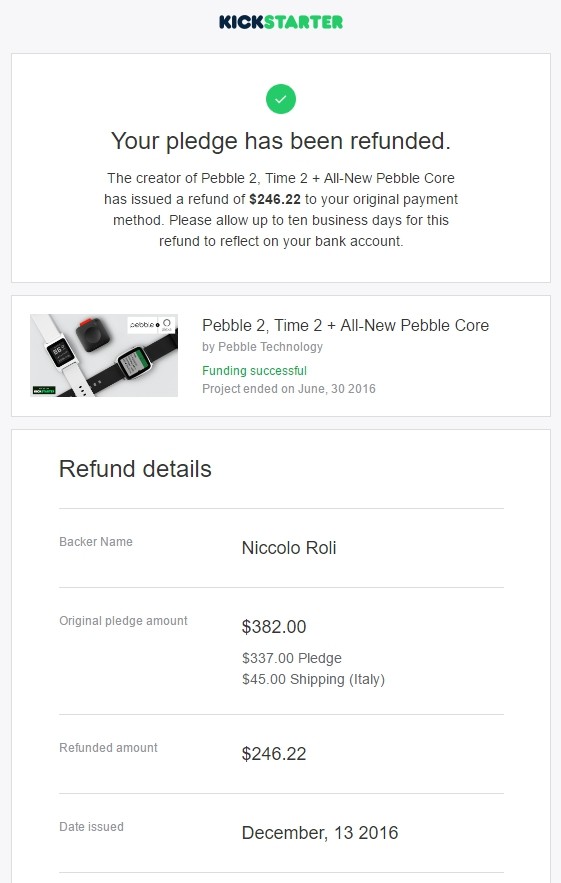Click the Project ended on June 30 text
The width and height of the screenshot is (561, 883).
289,389
